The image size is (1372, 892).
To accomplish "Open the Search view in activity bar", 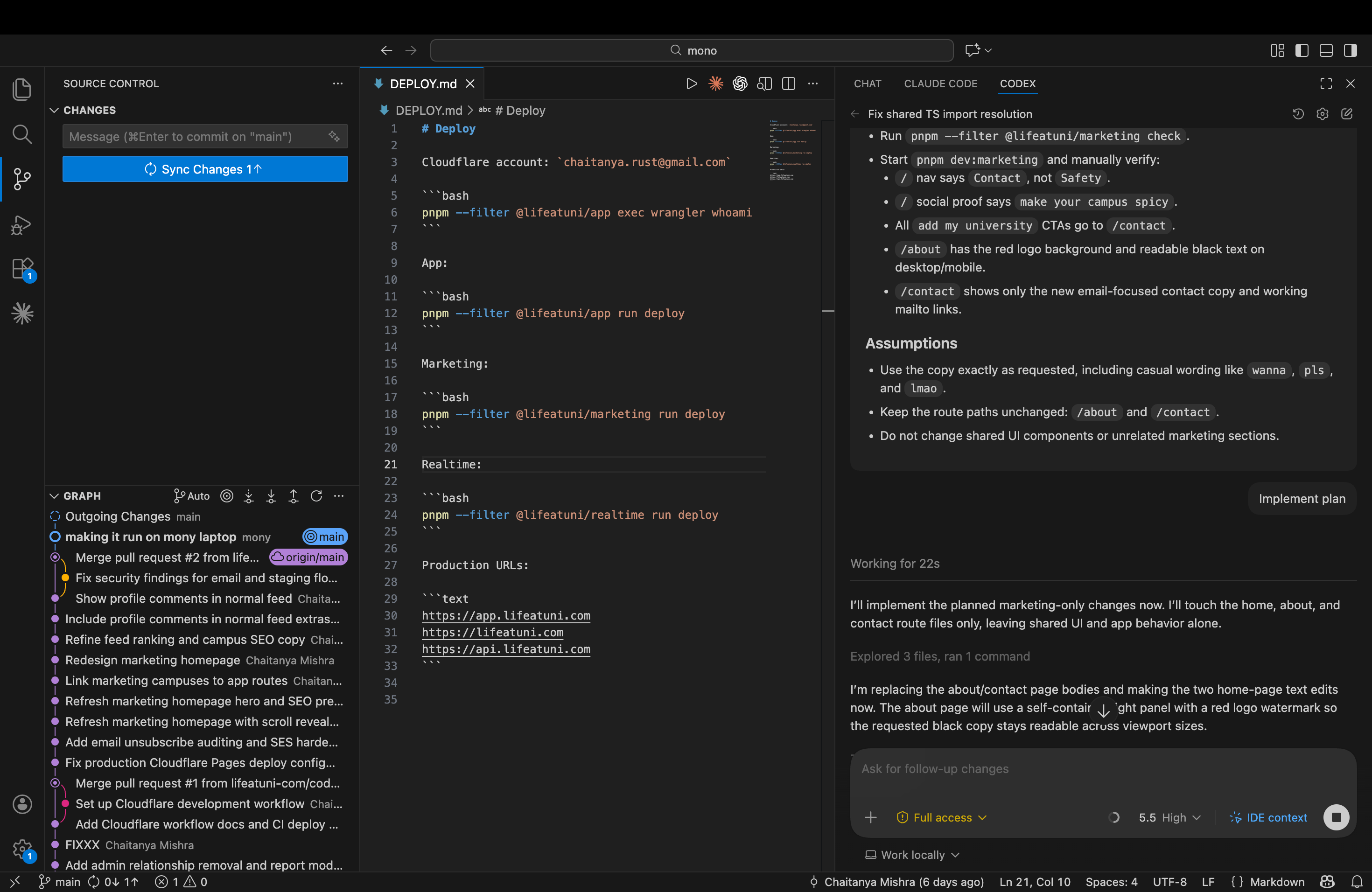I will (22, 134).
